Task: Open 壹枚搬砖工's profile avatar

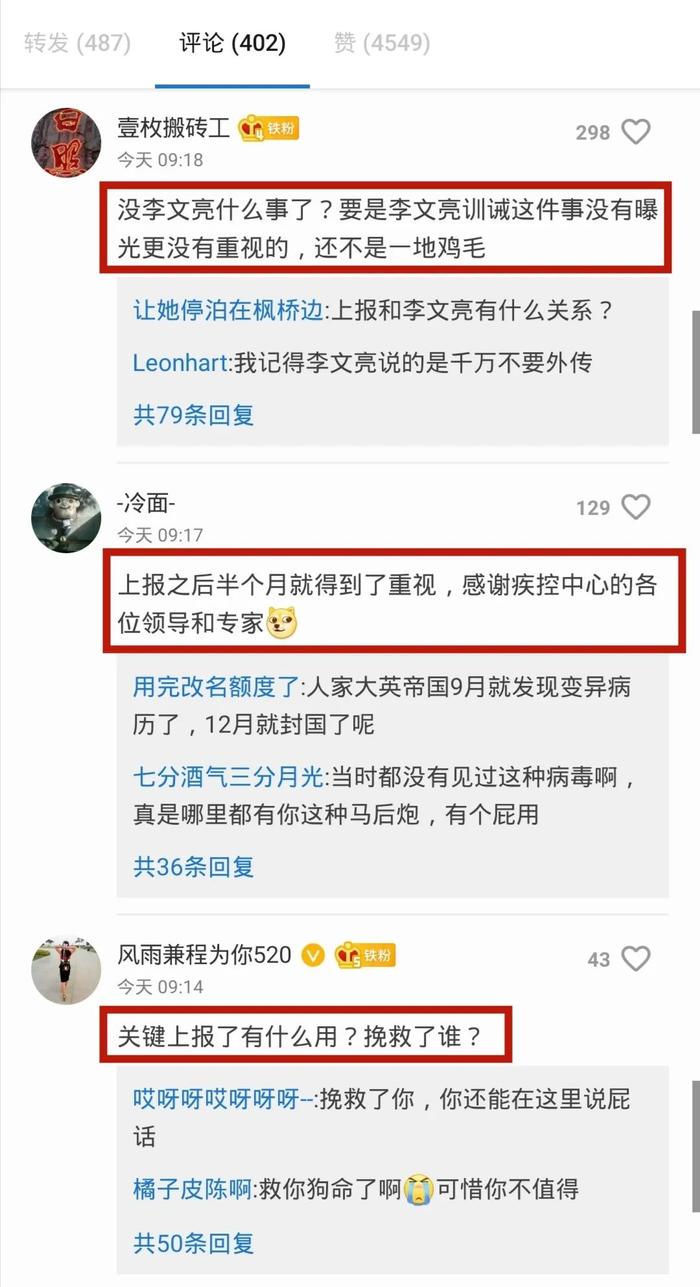Action: point(67,143)
